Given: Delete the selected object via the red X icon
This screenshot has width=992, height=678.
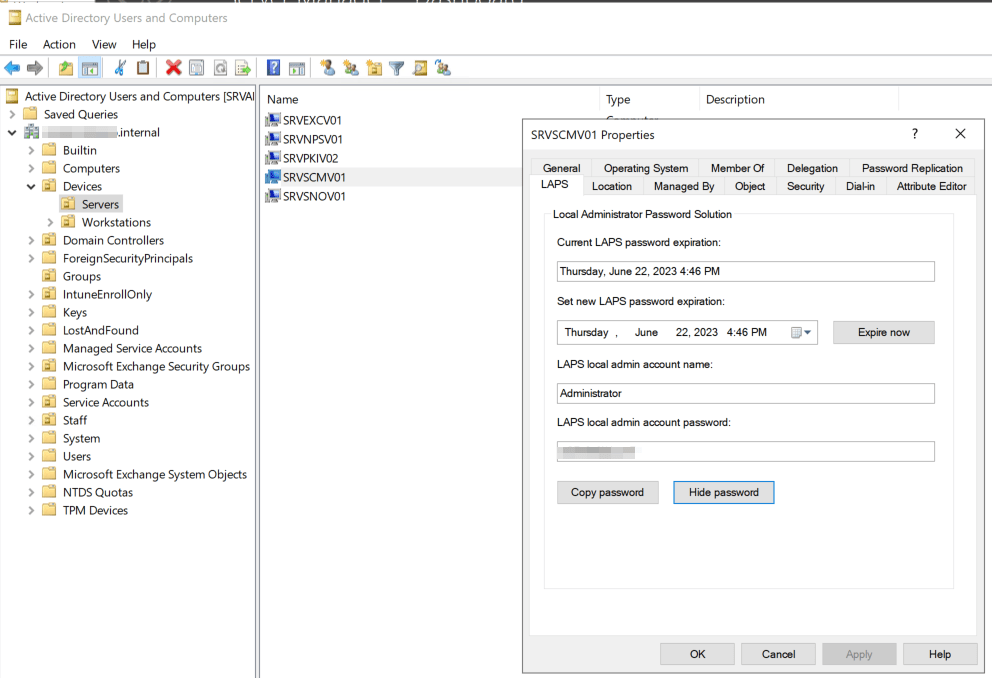Looking at the screenshot, I should click(173, 68).
